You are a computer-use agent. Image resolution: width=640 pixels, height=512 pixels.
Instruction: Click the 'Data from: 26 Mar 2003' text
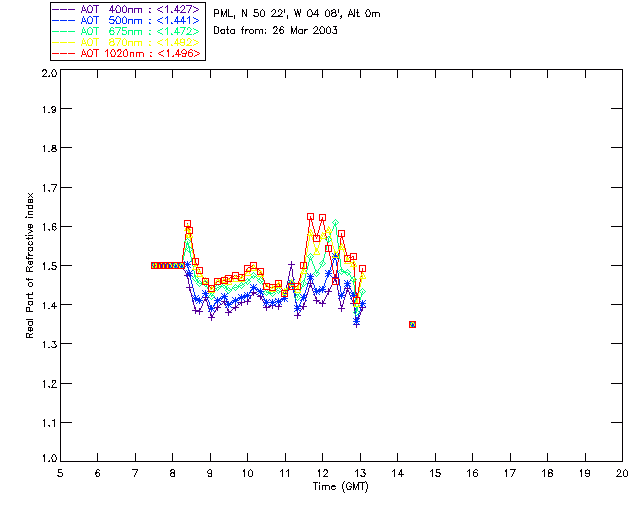[x=276, y=31]
